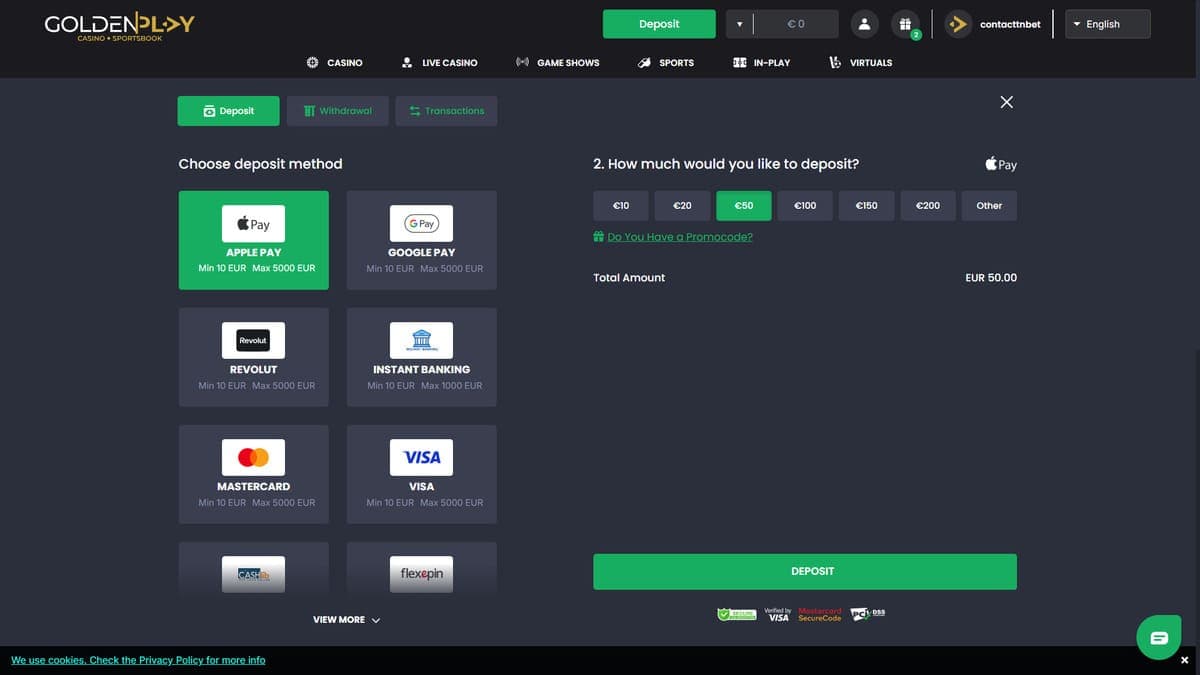Choose the €200 deposit amount
The image size is (1200, 675).
pos(928,206)
